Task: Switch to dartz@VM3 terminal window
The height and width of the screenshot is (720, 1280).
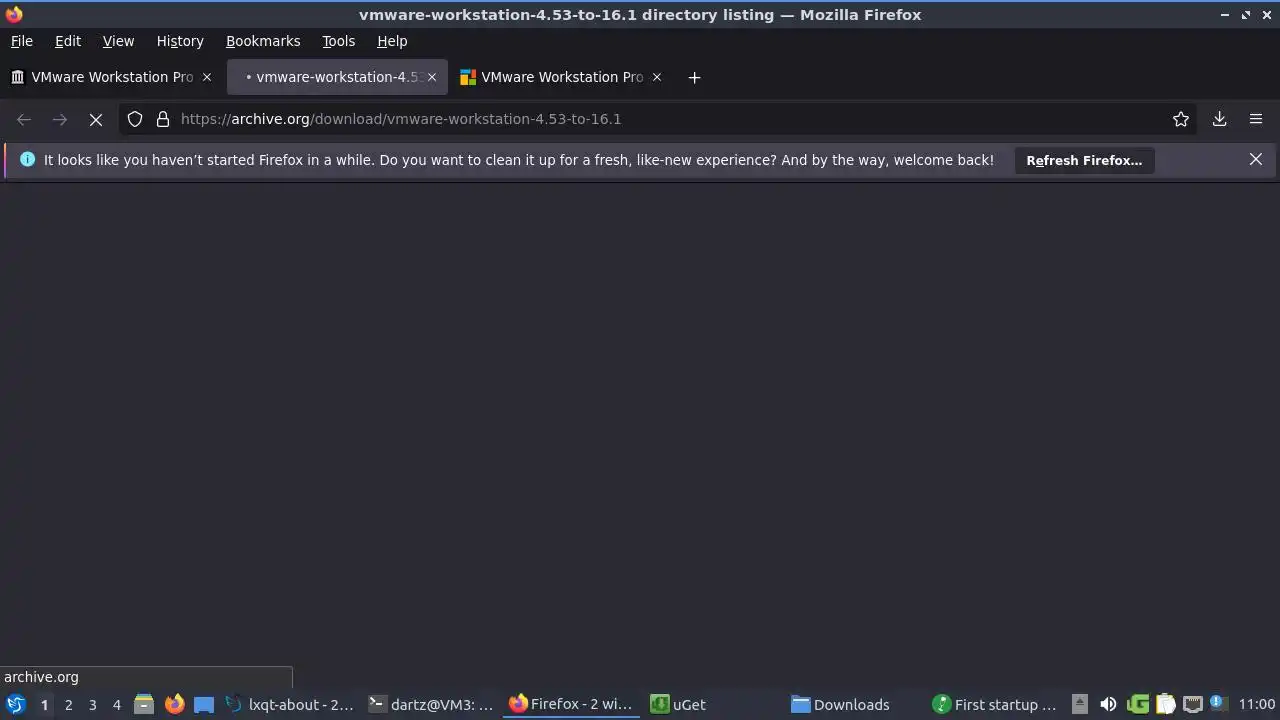Action: (x=431, y=704)
